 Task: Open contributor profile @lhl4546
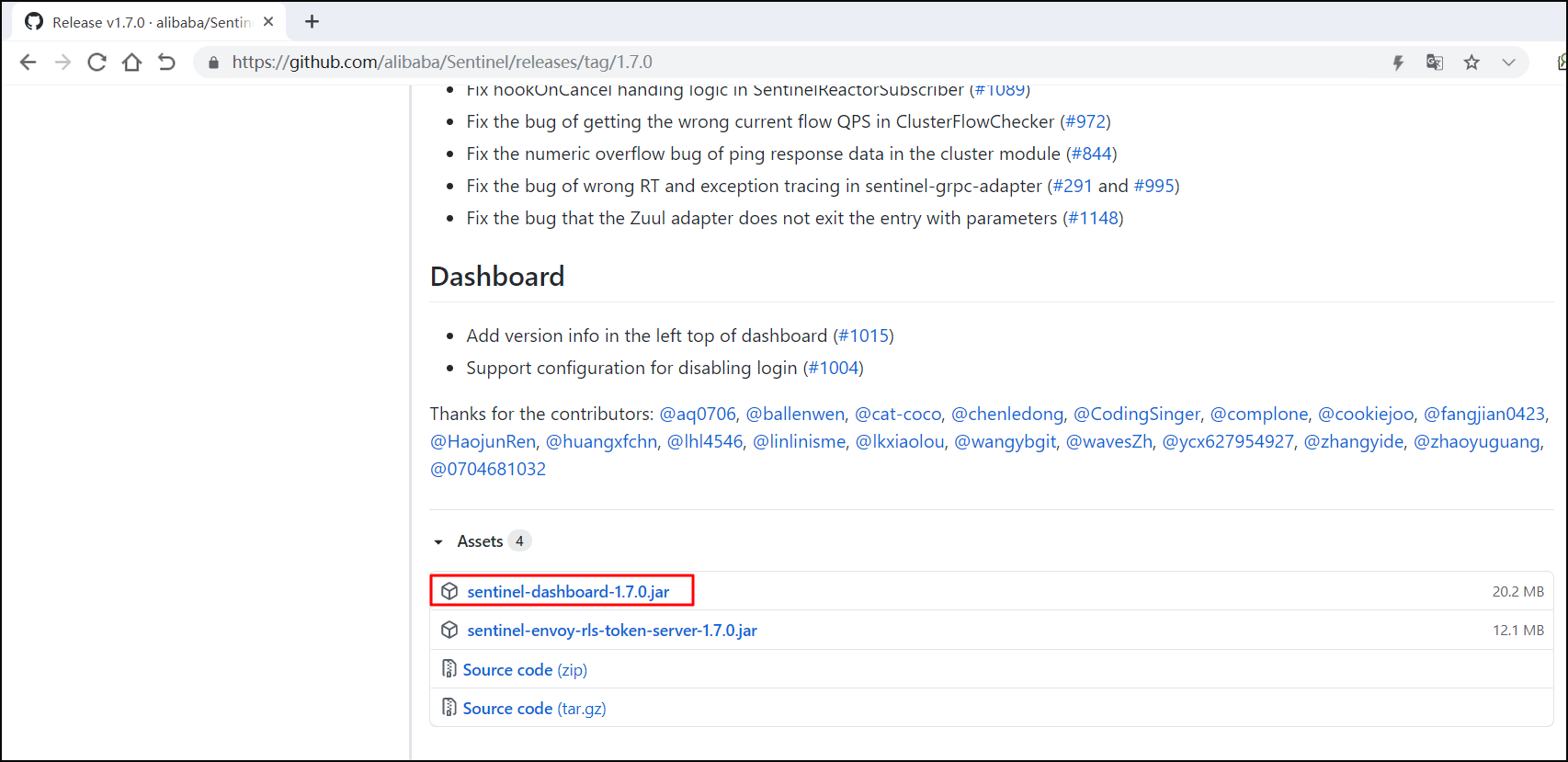[x=705, y=442]
